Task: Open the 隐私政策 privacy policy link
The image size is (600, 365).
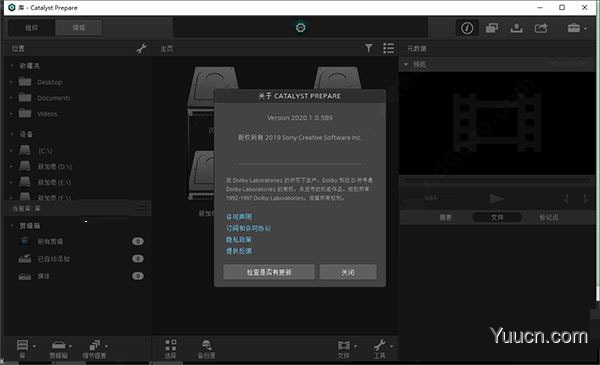Action: [x=239, y=240]
